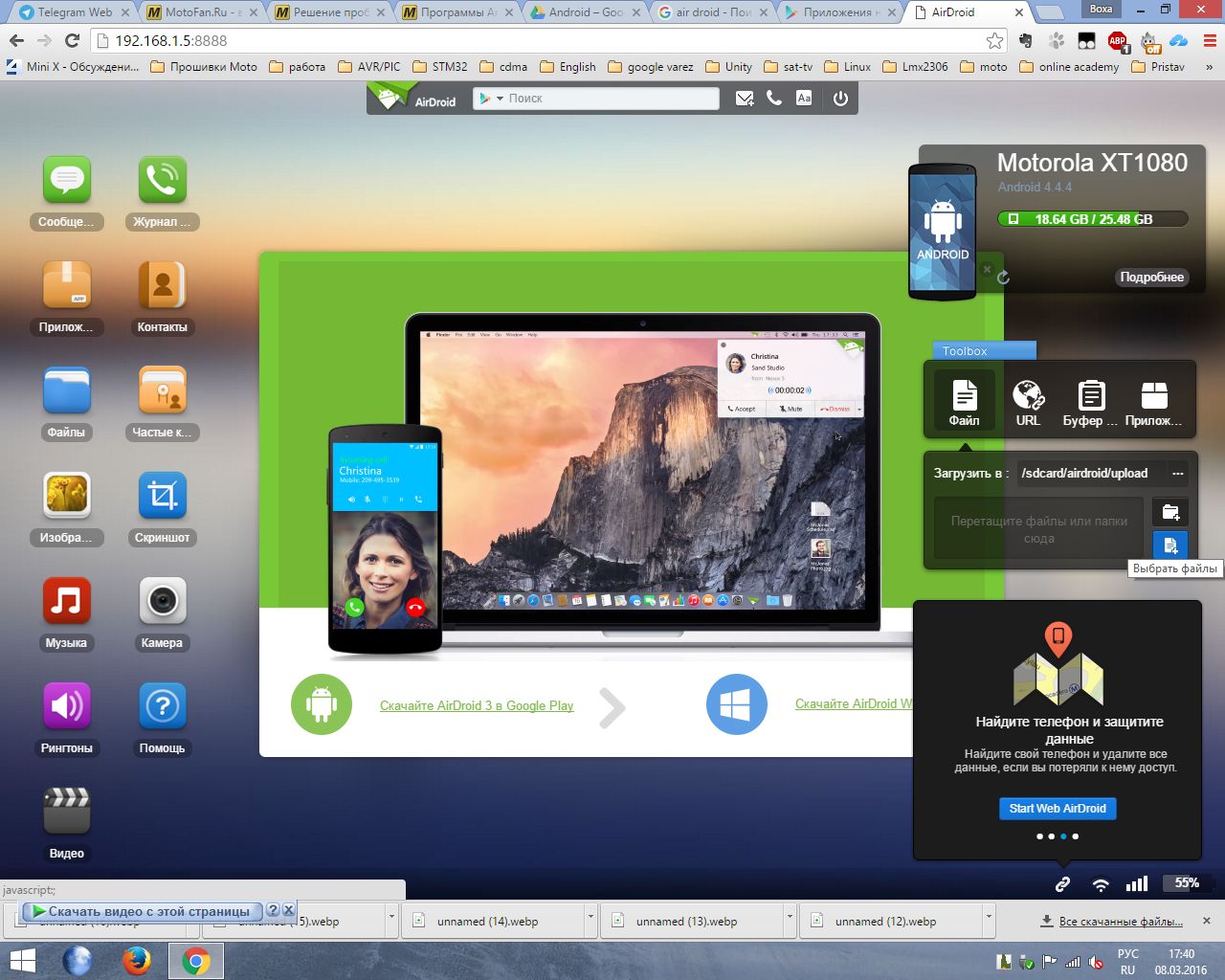Open the Видео video icon

pyautogui.click(x=67, y=813)
